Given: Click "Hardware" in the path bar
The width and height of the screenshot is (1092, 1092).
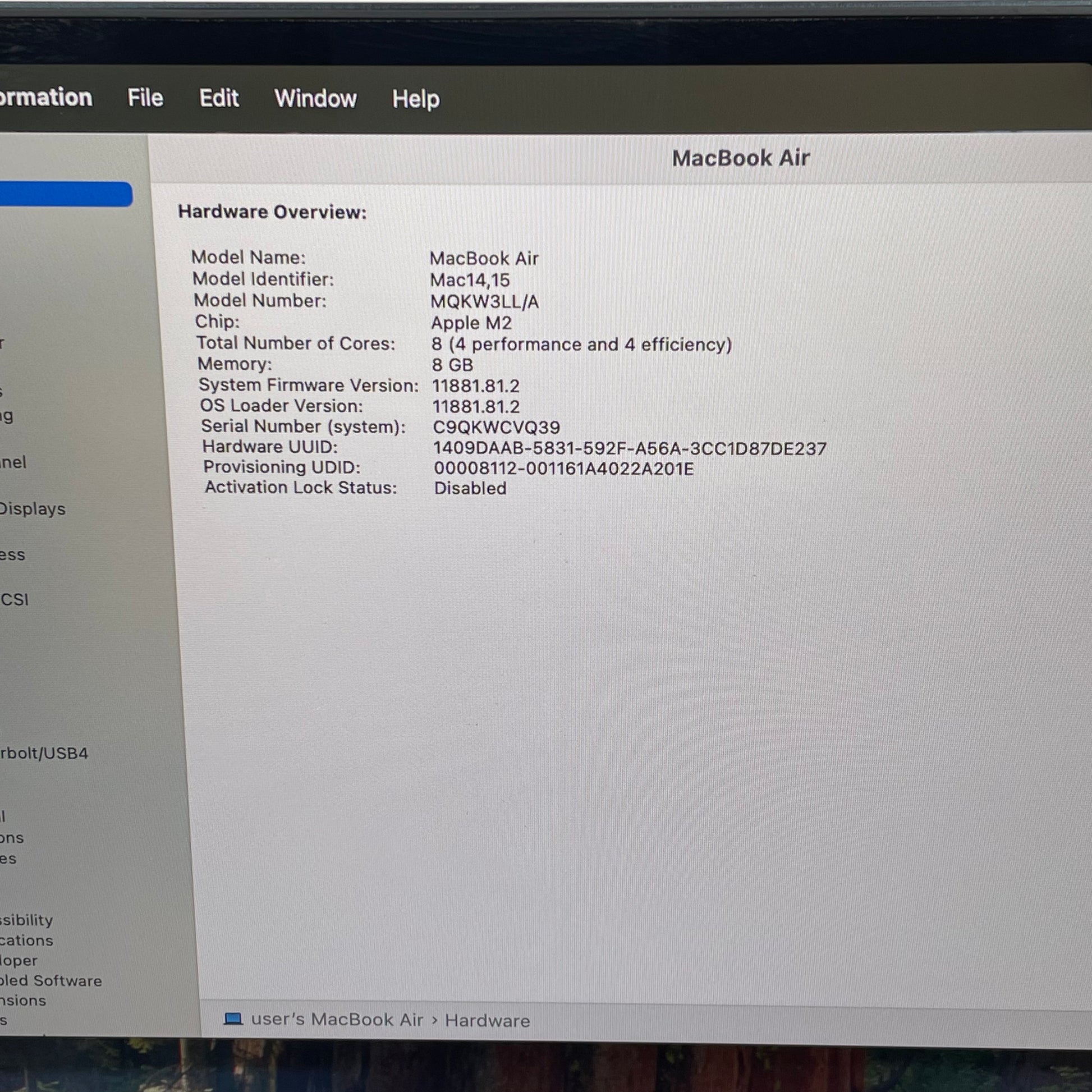Looking at the screenshot, I should pyautogui.click(x=487, y=1020).
